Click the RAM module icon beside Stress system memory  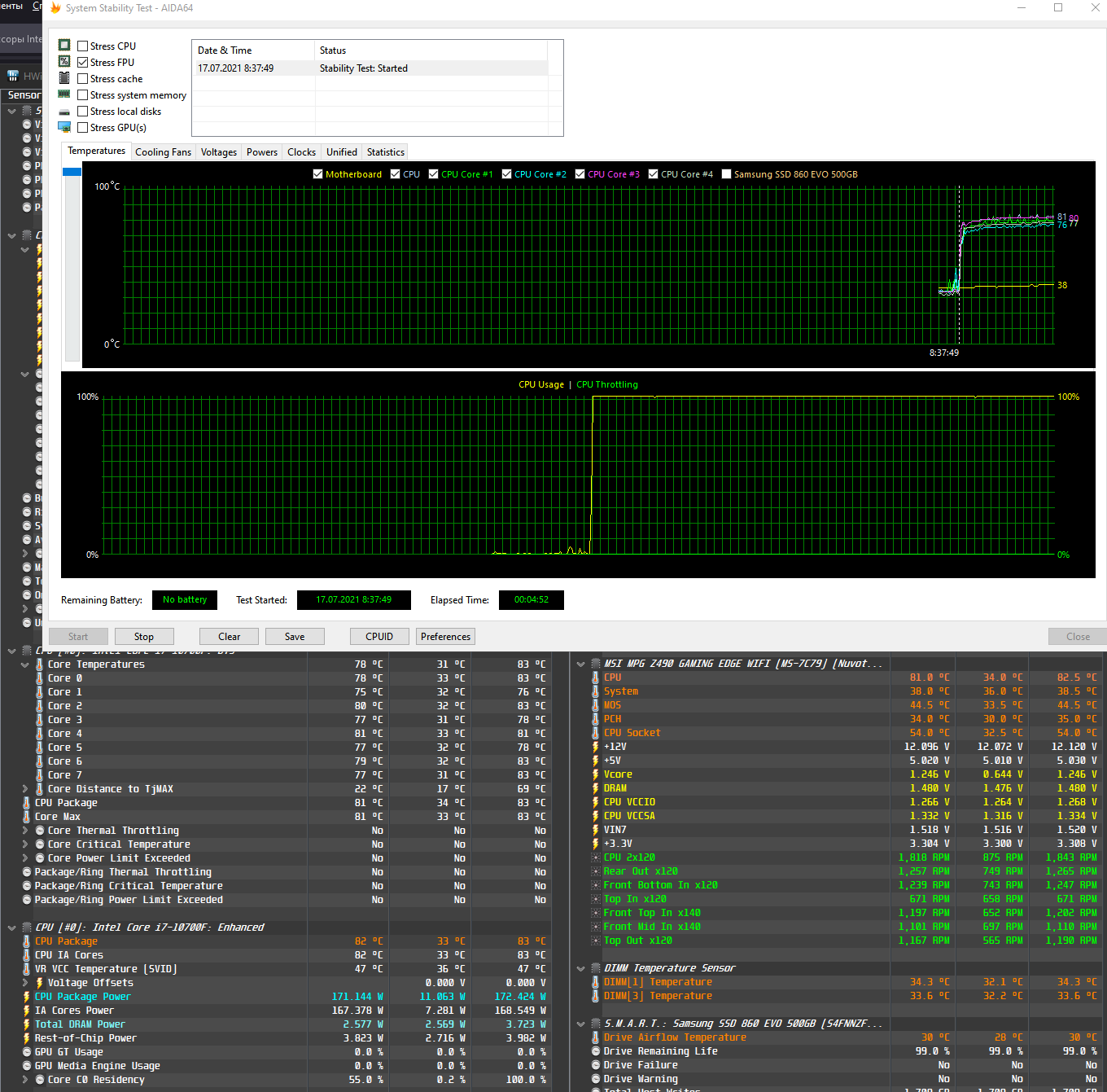(64, 94)
